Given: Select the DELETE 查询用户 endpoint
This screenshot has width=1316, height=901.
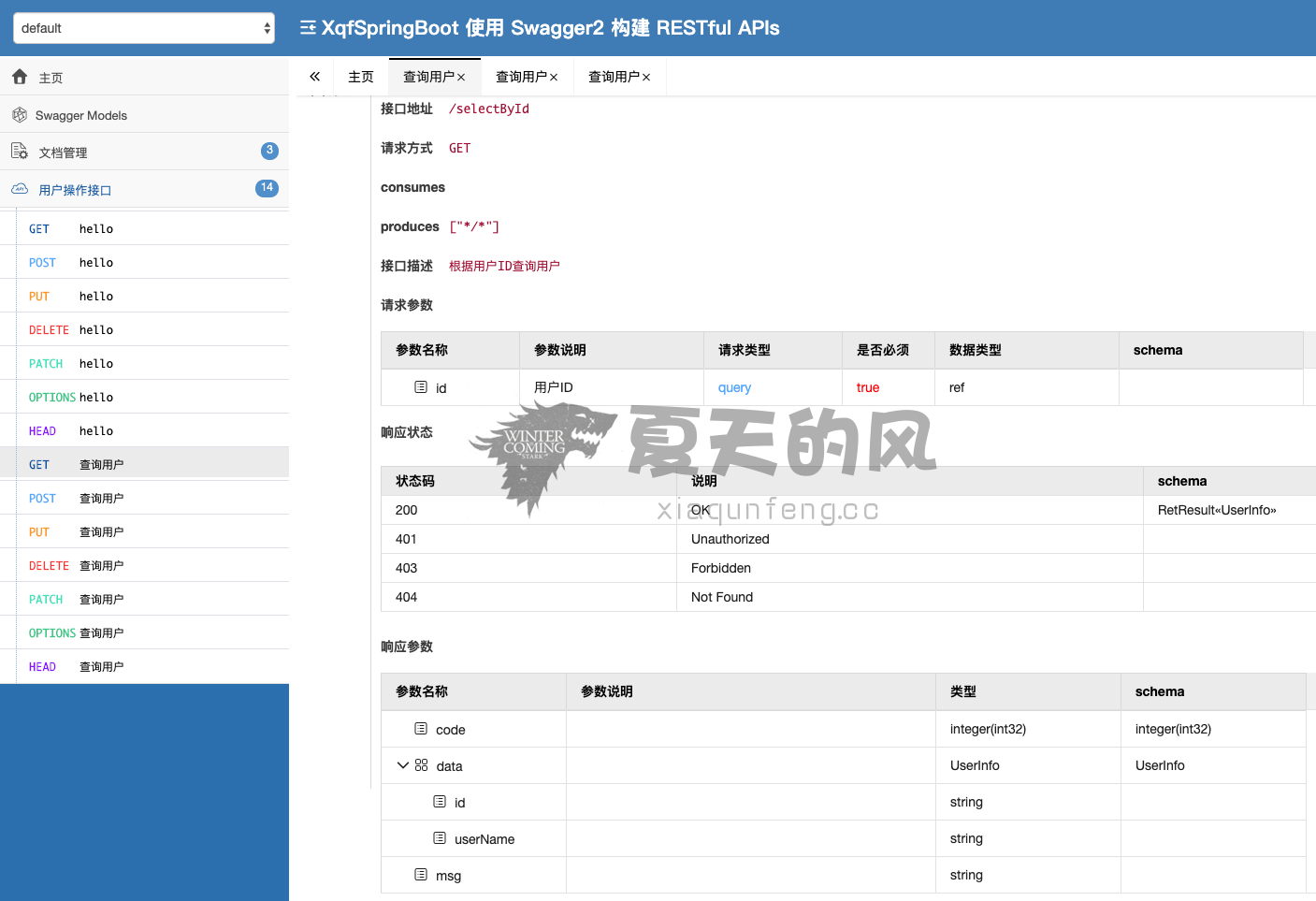Looking at the screenshot, I should (x=144, y=565).
